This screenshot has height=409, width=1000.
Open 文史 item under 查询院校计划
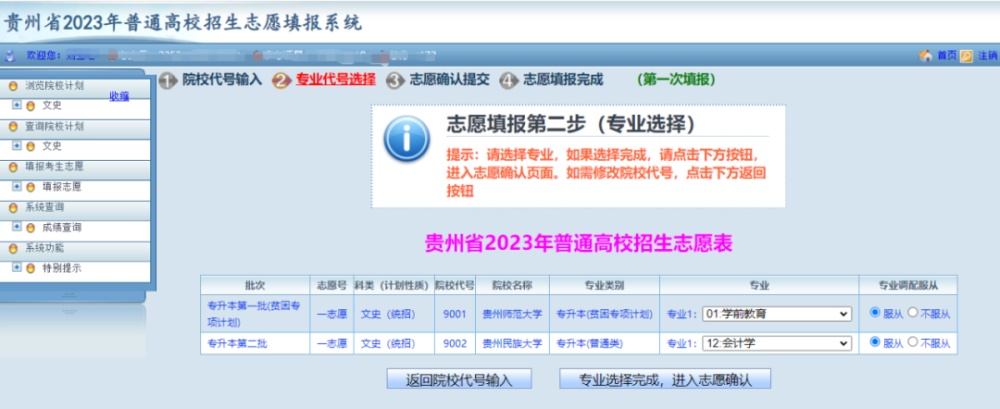point(52,147)
